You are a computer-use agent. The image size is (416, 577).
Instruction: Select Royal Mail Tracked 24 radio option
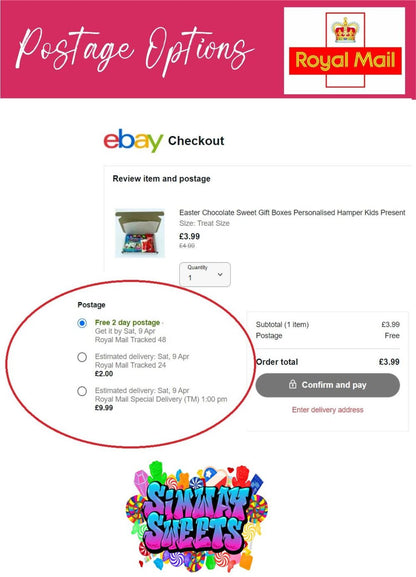(82, 357)
